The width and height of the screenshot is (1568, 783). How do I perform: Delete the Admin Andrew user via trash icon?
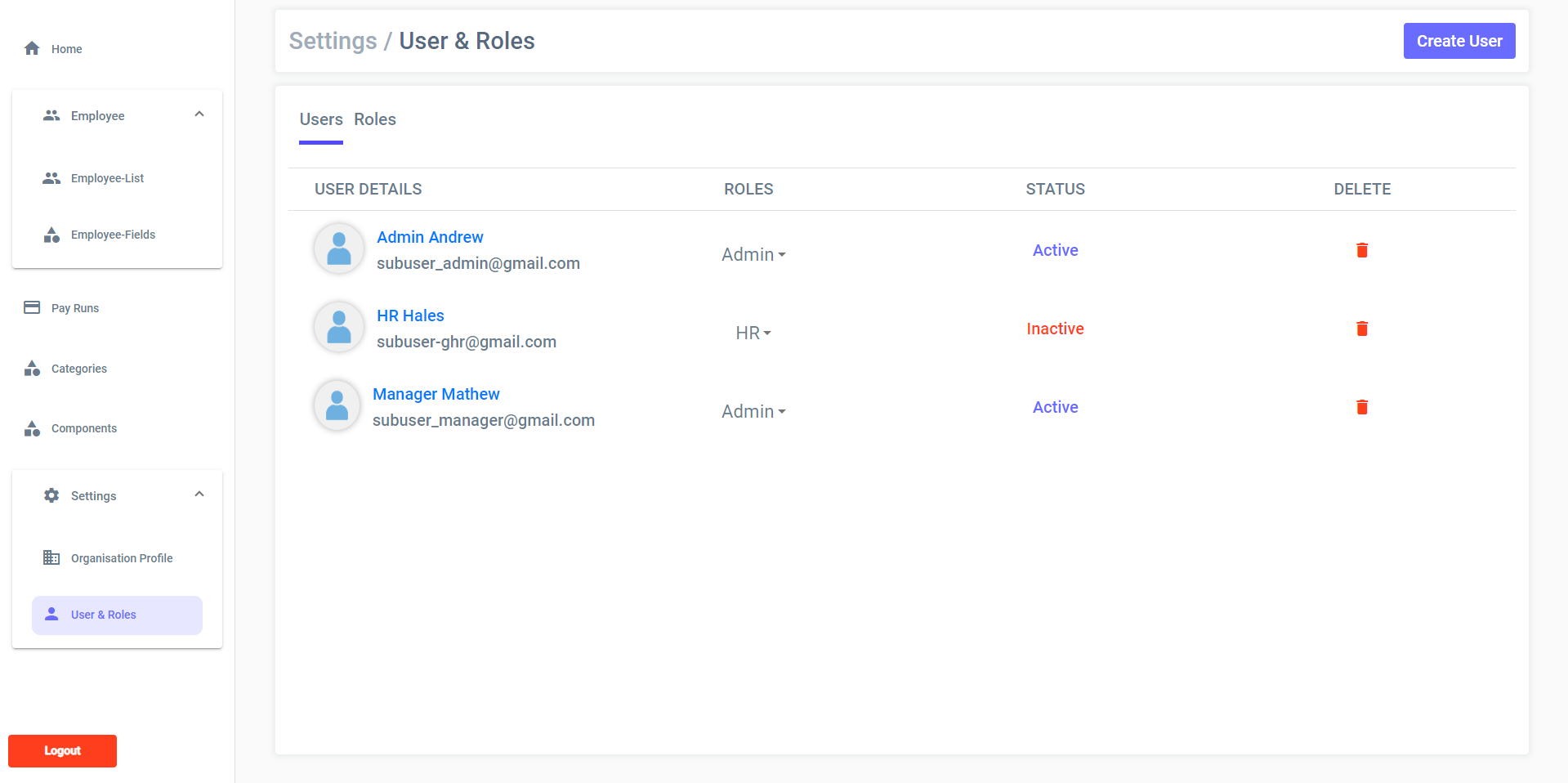[1361, 250]
